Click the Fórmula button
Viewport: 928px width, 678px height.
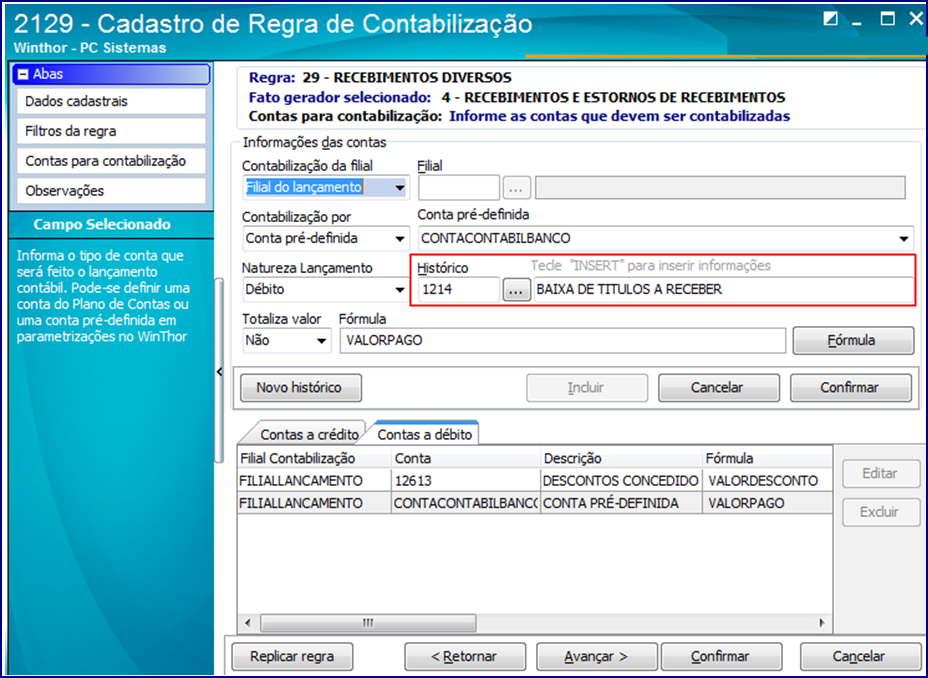pyautogui.click(x=853, y=341)
